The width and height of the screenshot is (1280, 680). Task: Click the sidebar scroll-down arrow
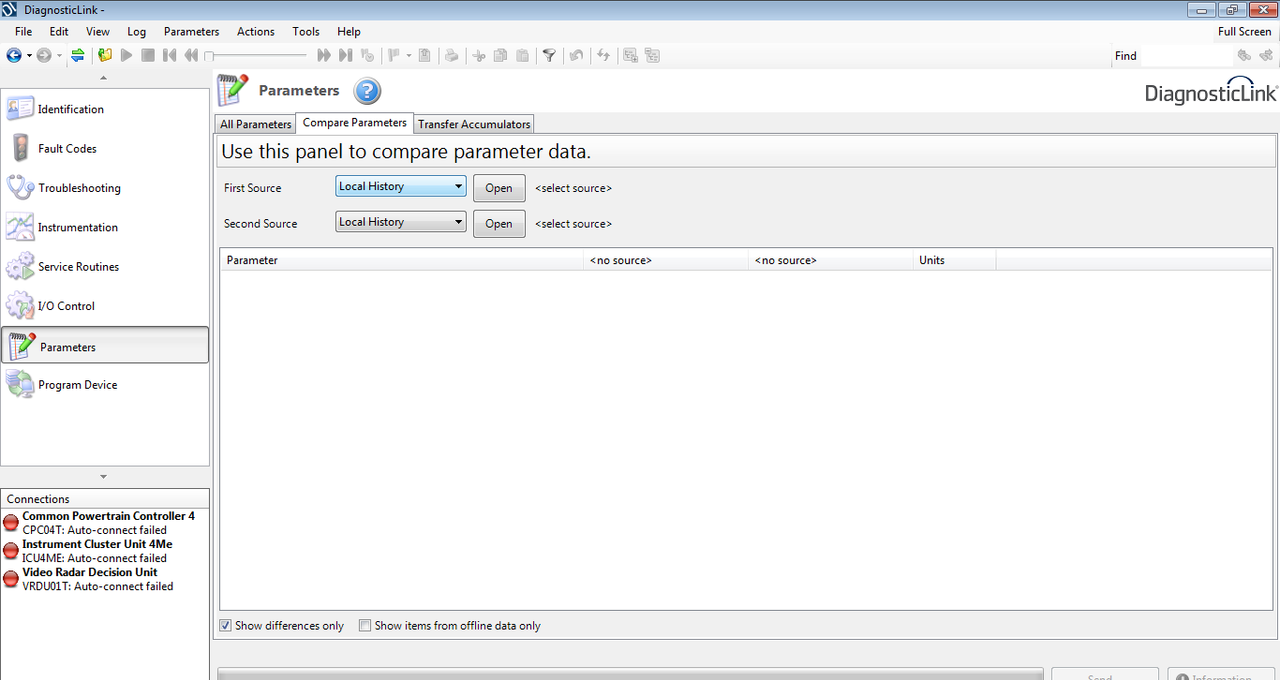[x=104, y=477]
